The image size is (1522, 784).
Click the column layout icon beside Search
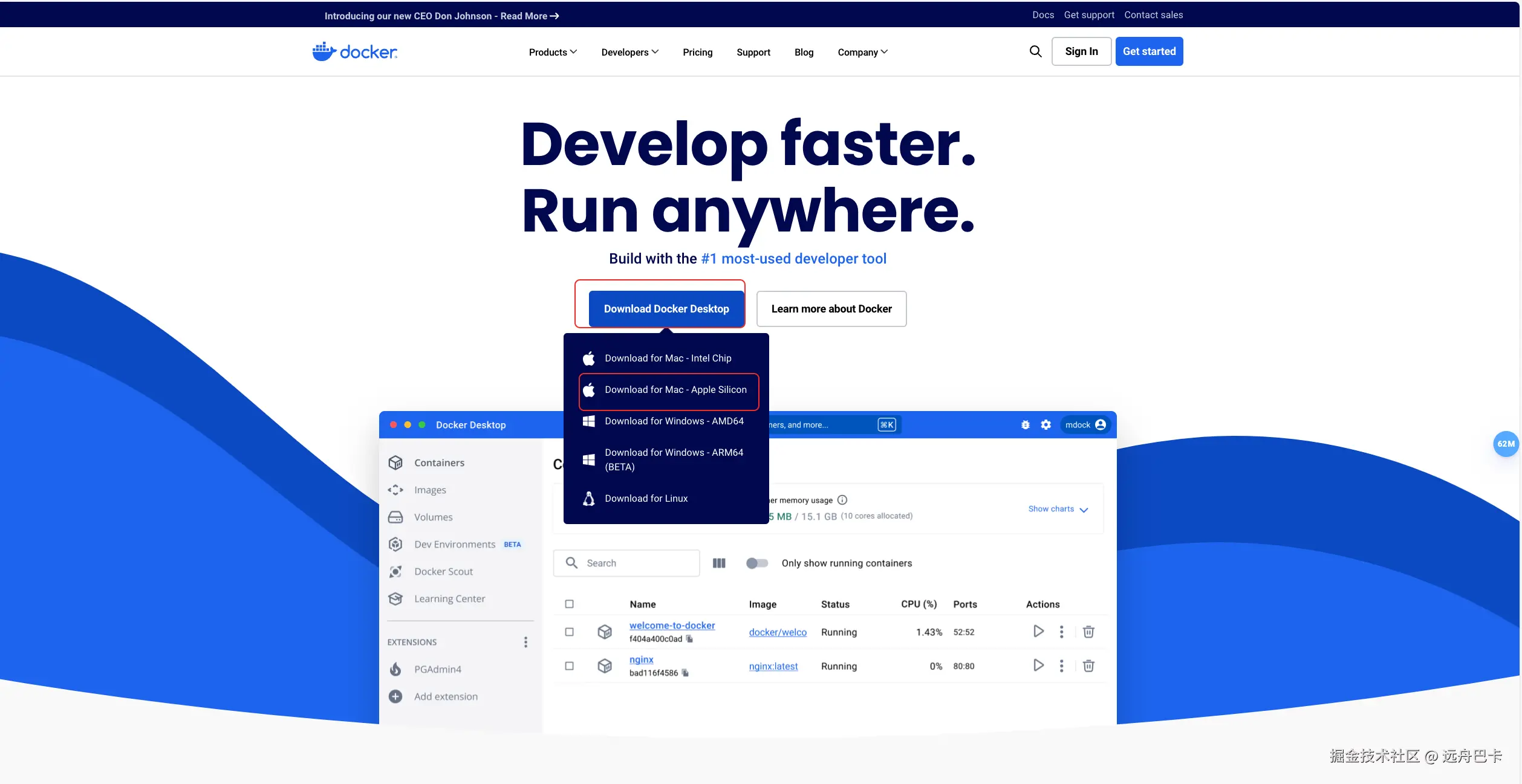[x=718, y=563]
